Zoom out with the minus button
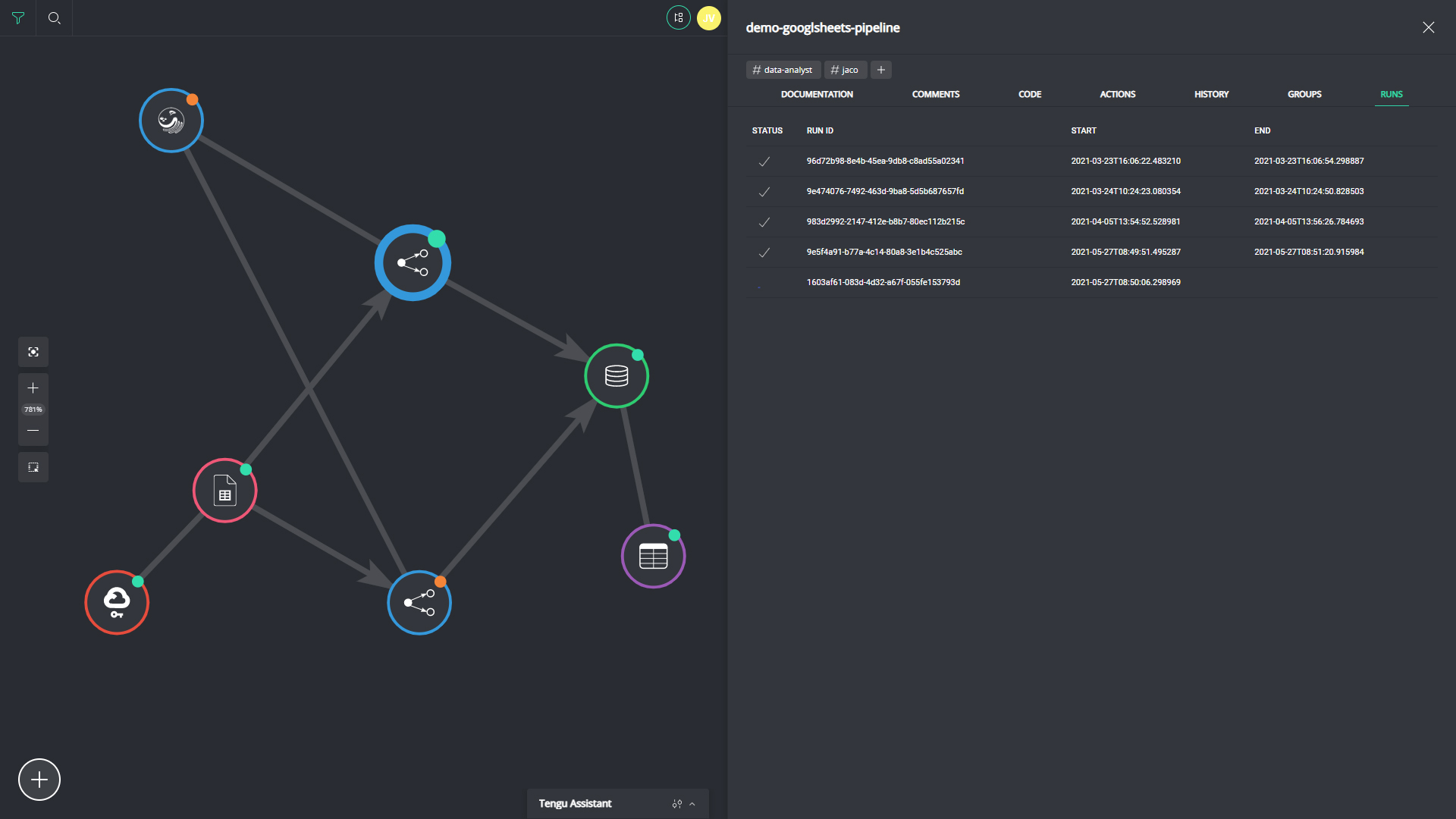Viewport: 1456px width, 819px height. [x=33, y=431]
